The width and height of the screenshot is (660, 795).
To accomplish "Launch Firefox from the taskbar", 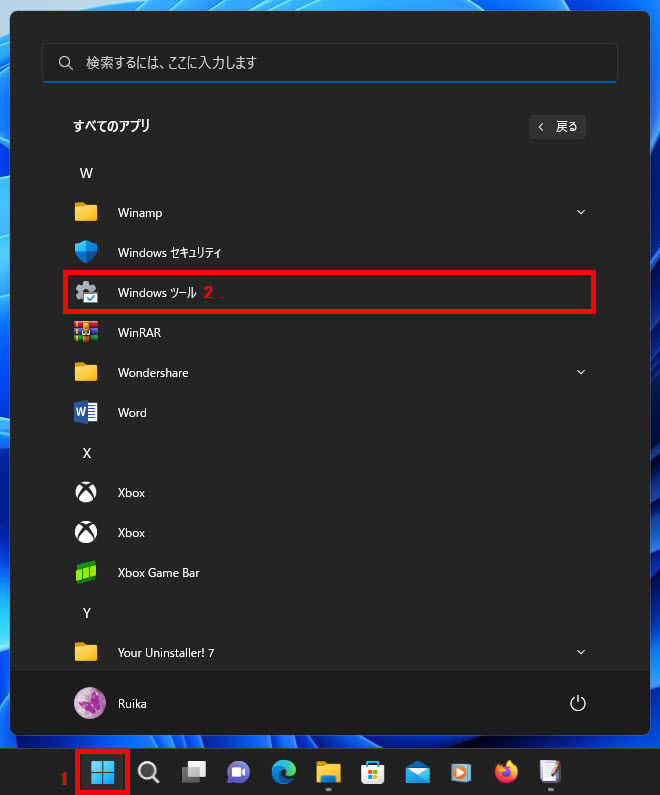I will click(506, 772).
